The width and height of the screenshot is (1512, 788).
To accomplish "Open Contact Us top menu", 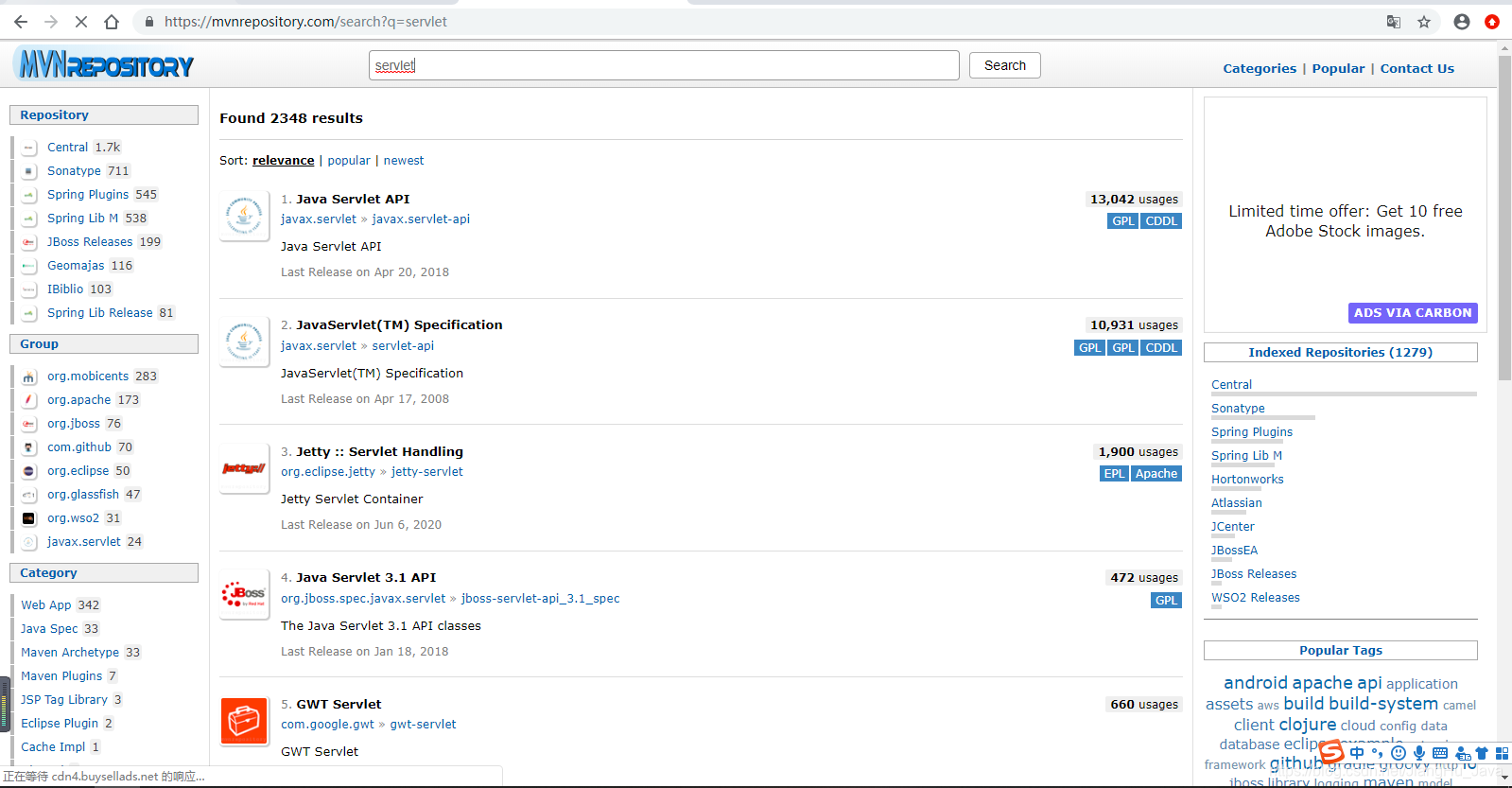I will click(x=1417, y=68).
